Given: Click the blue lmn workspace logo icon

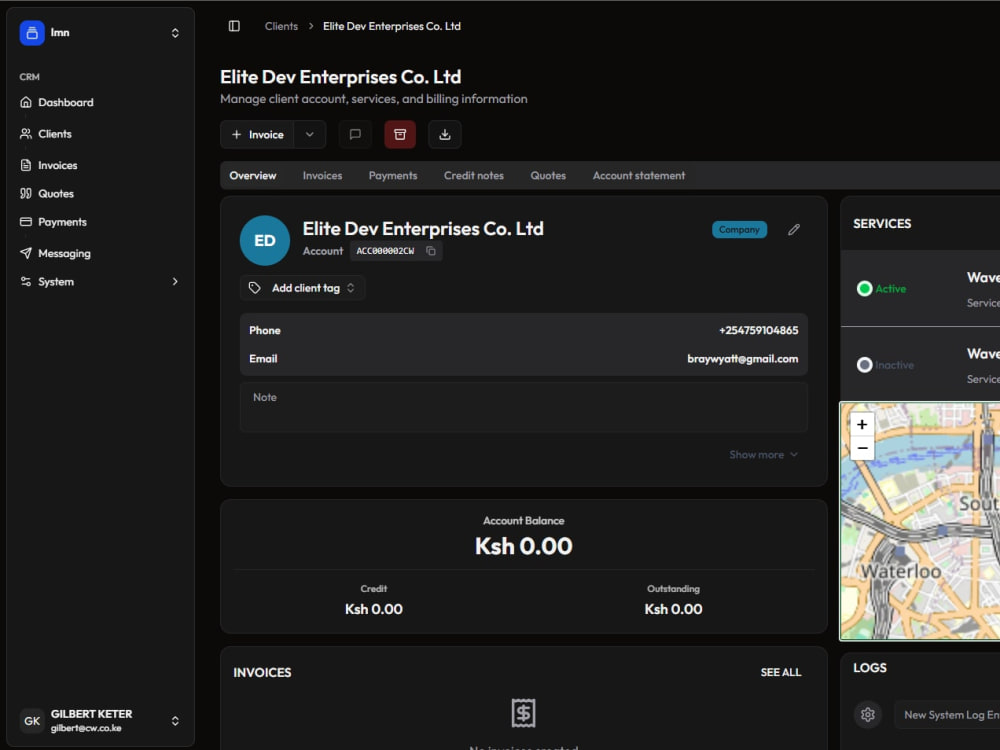Looking at the screenshot, I should pyautogui.click(x=32, y=33).
